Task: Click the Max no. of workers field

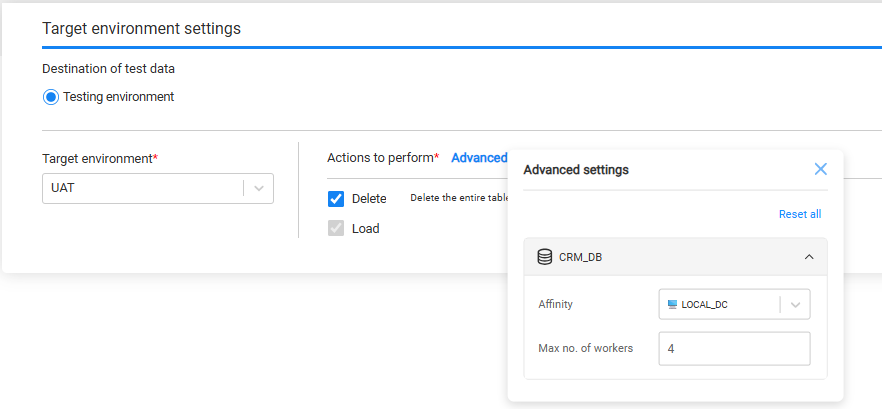Action: point(734,349)
